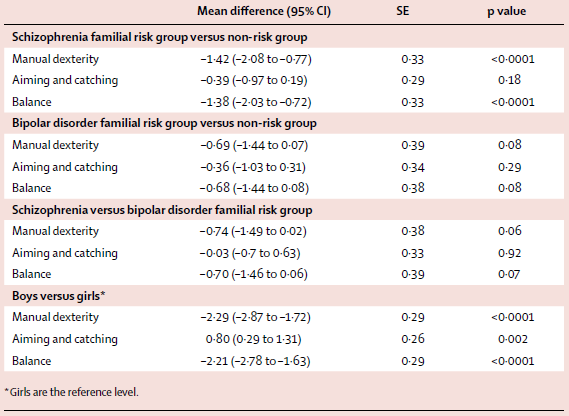This screenshot has width=569, height=416.
Task: Click the 'Mean difference (95% CI)' column header
Action: [x=264, y=11]
